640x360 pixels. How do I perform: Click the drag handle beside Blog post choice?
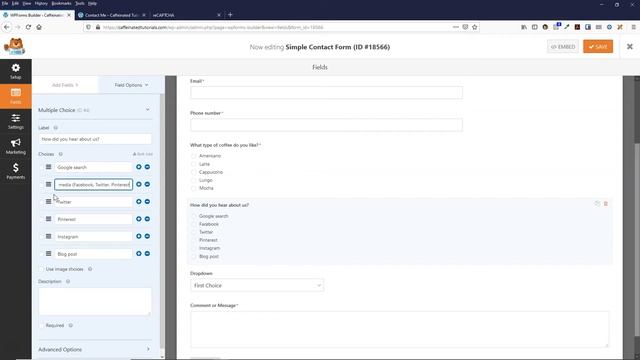[49, 253]
